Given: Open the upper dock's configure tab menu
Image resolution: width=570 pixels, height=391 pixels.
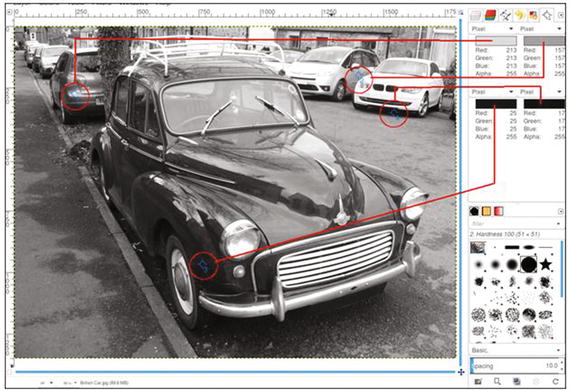Looking at the screenshot, I should [562, 15].
